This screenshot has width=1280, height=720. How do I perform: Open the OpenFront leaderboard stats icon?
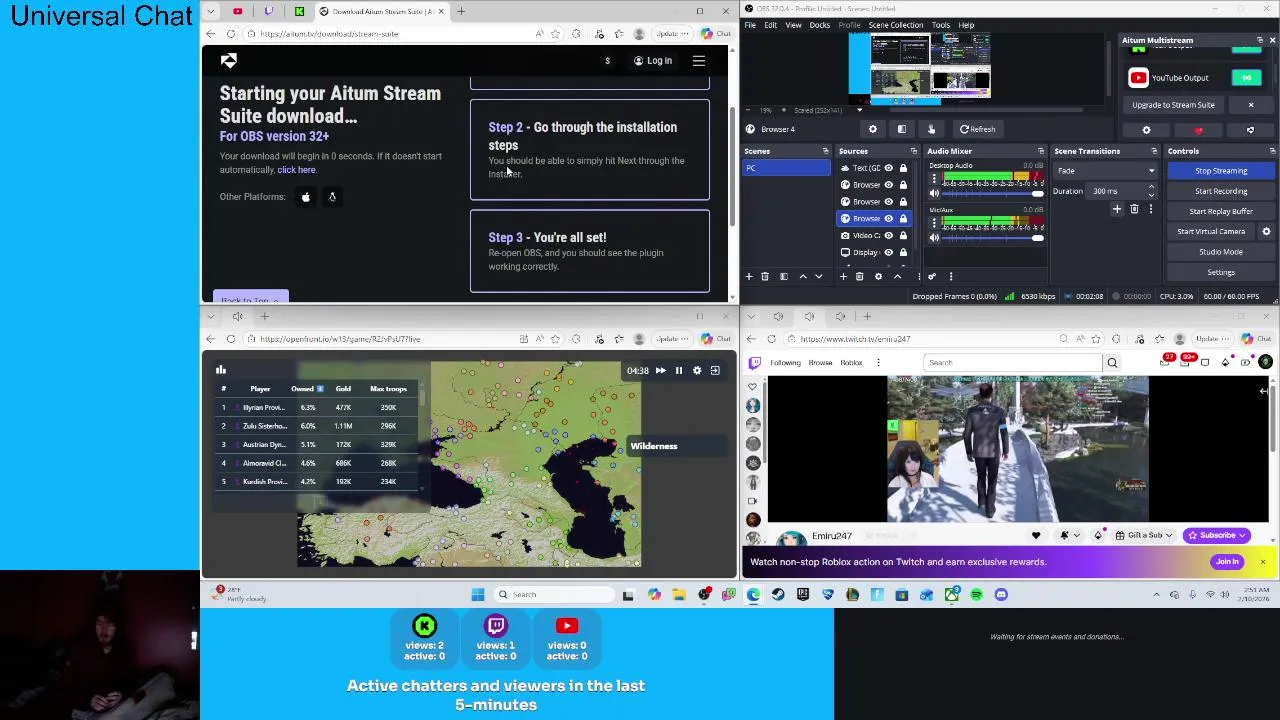pyautogui.click(x=221, y=370)
